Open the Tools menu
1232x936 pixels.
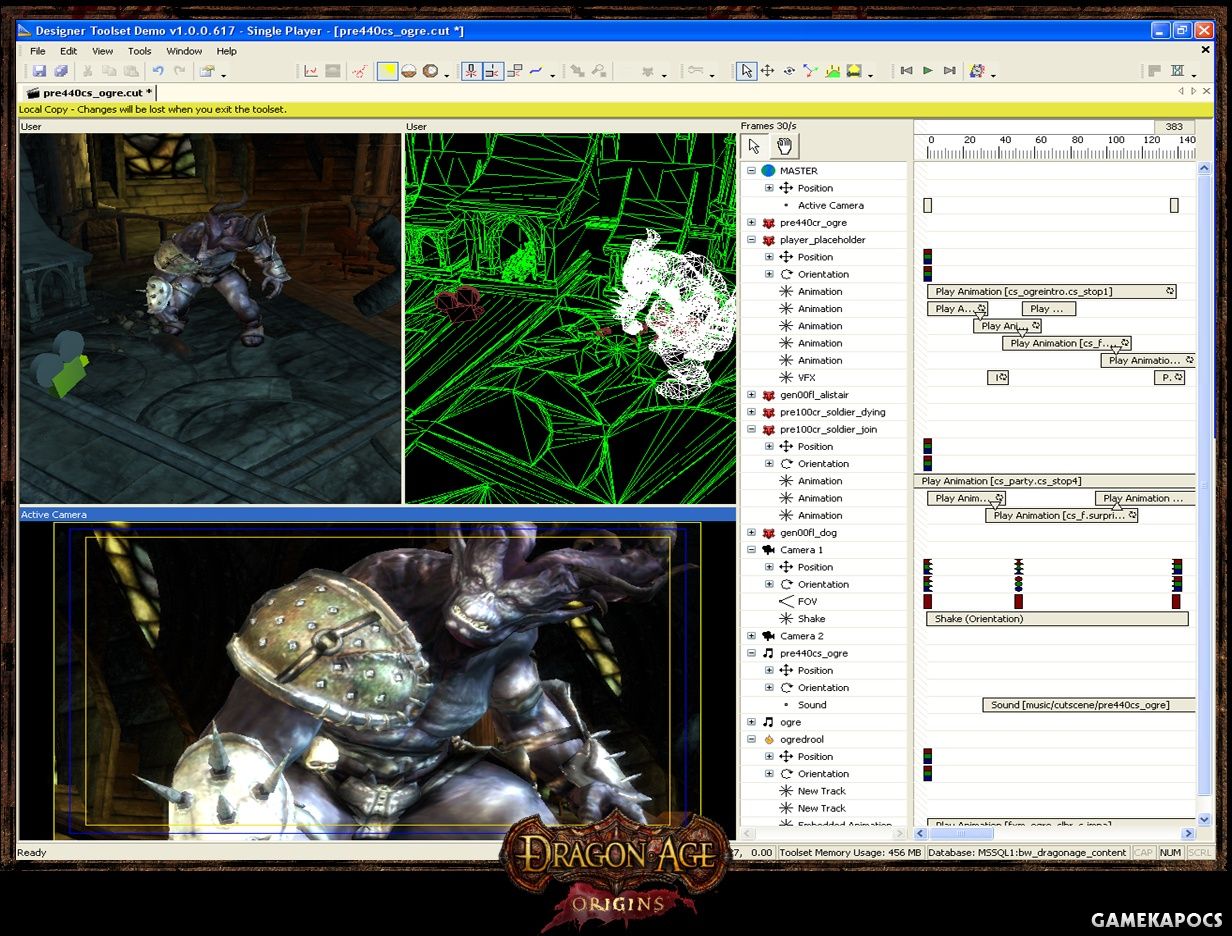click(x=140, y=51)
